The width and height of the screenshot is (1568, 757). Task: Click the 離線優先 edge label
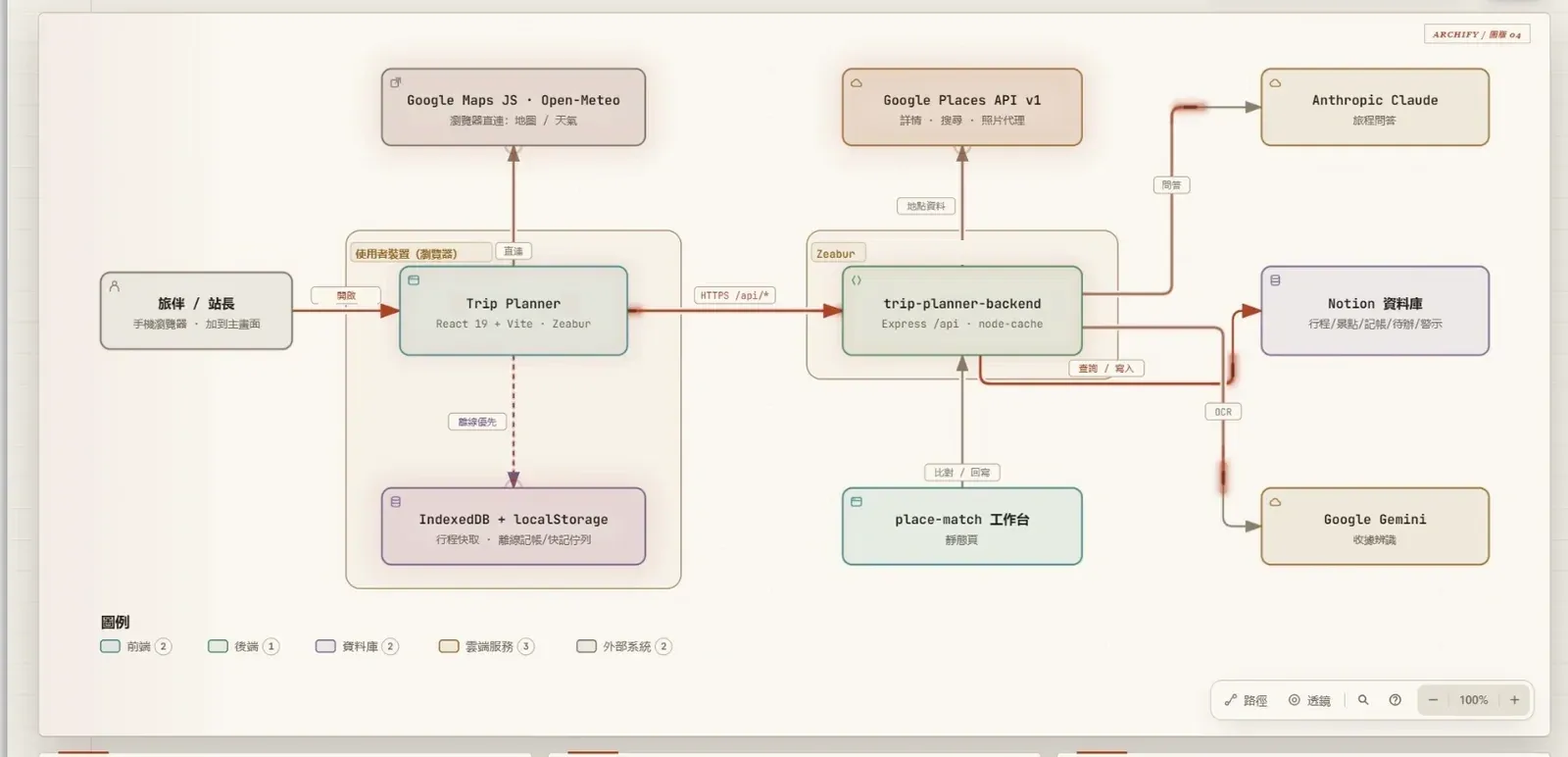click(477, 422)
